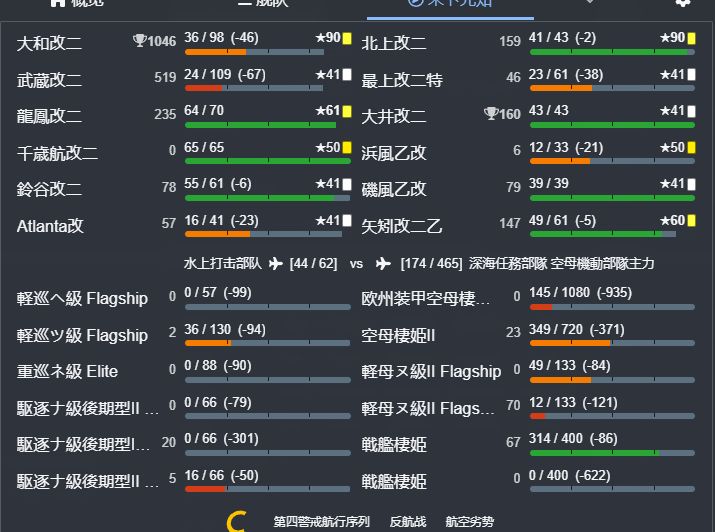
Task: Click the trophy icon beside 大和改二
Action: pos(140,41)
